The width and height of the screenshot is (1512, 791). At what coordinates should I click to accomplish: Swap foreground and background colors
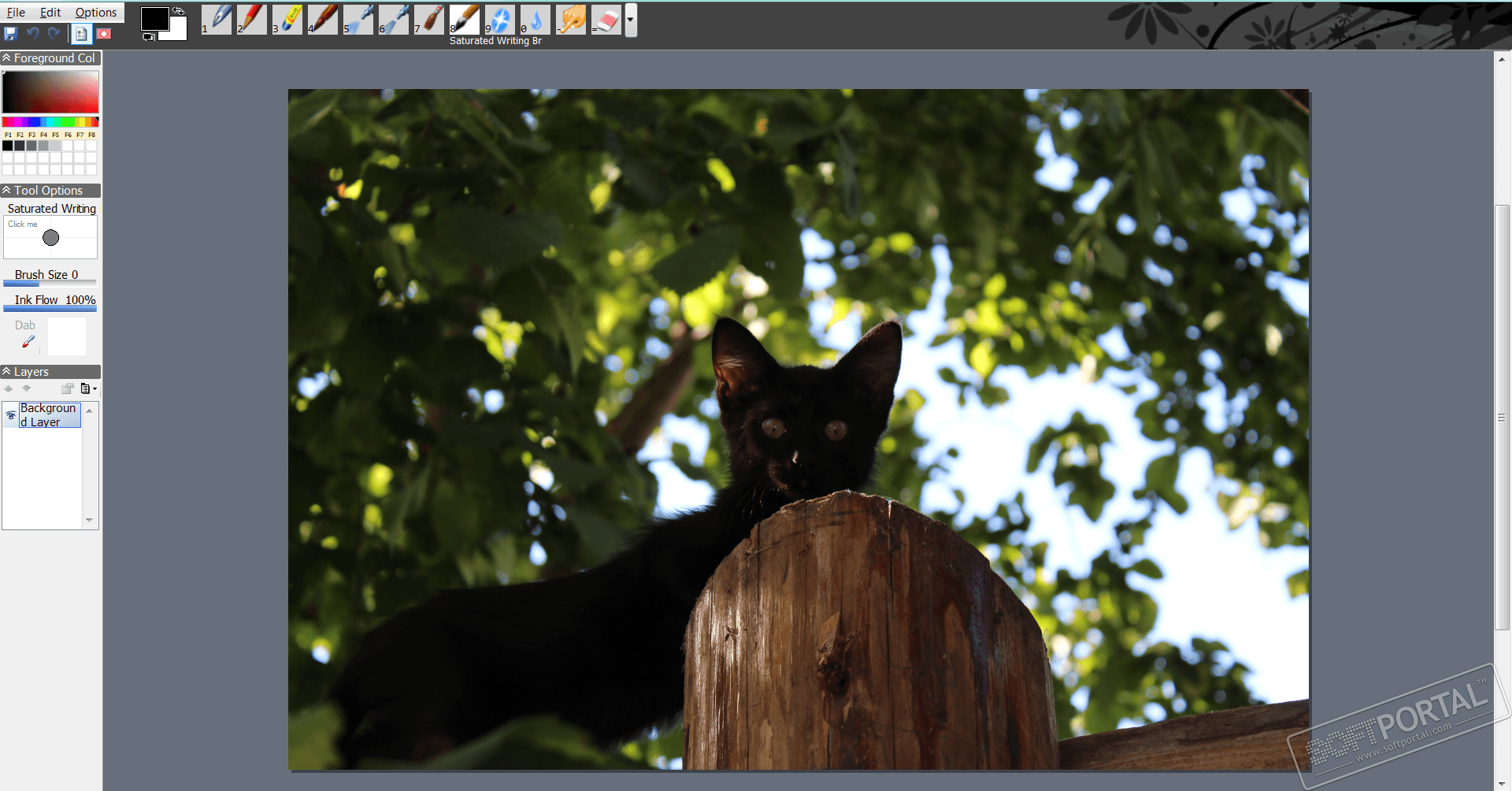click(x=179, y=11)
